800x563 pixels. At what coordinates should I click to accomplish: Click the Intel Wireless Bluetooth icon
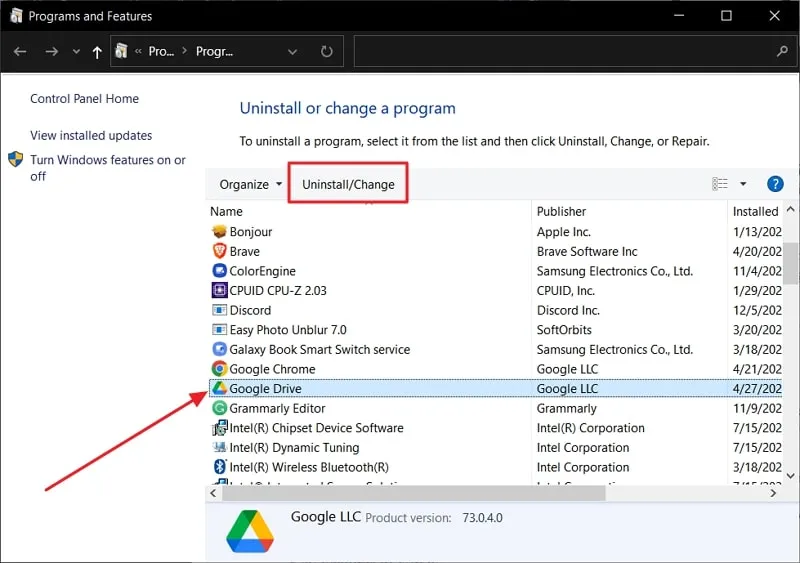(220, 467)
